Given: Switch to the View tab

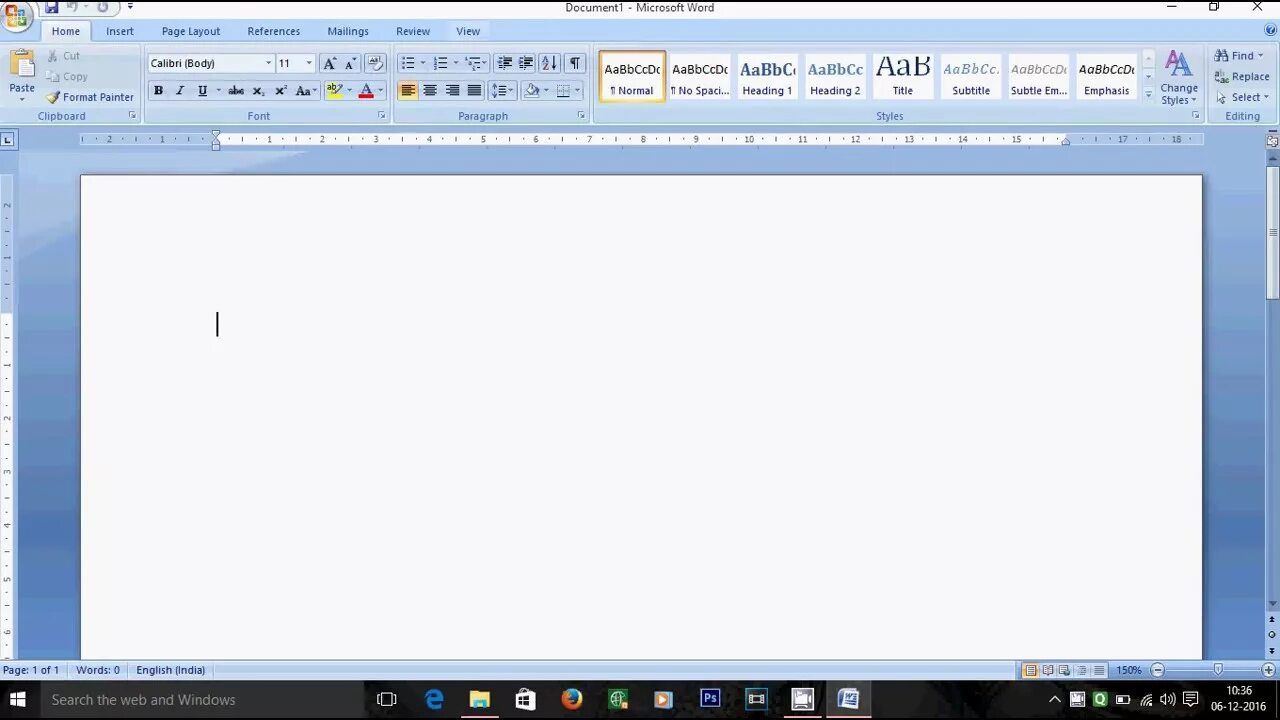Looking at the screenshot, I should click(x=468, y=31).
